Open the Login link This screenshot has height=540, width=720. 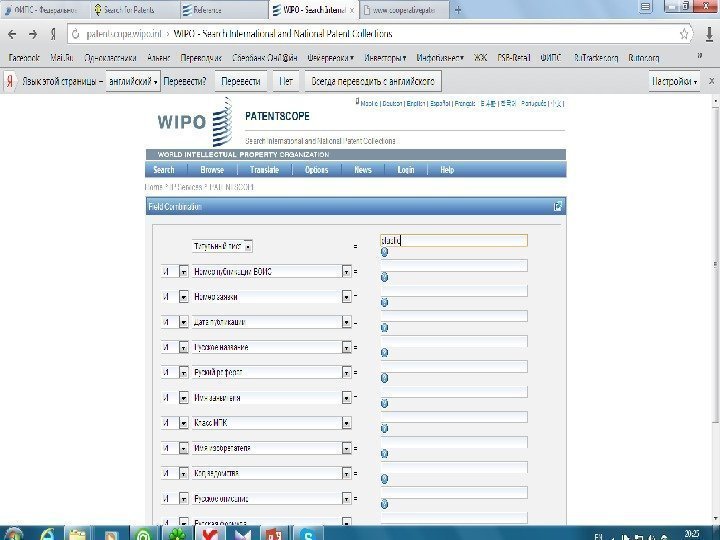(x=406, y=169)
